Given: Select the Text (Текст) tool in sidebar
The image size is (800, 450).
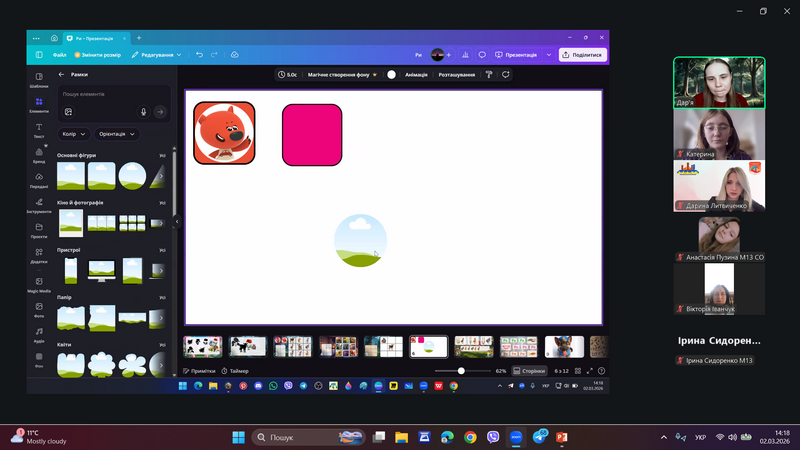Looking at the screenshot, I should [x=39, y=130].
